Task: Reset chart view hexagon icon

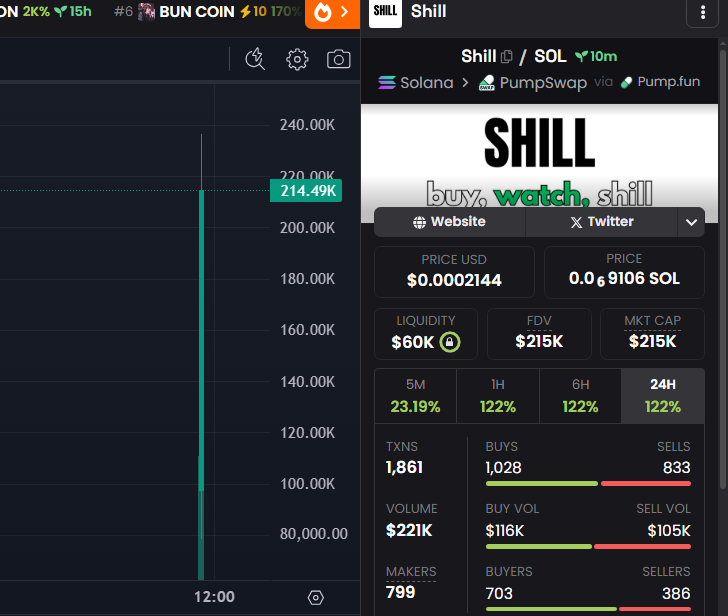Action: tap(316, 597)
